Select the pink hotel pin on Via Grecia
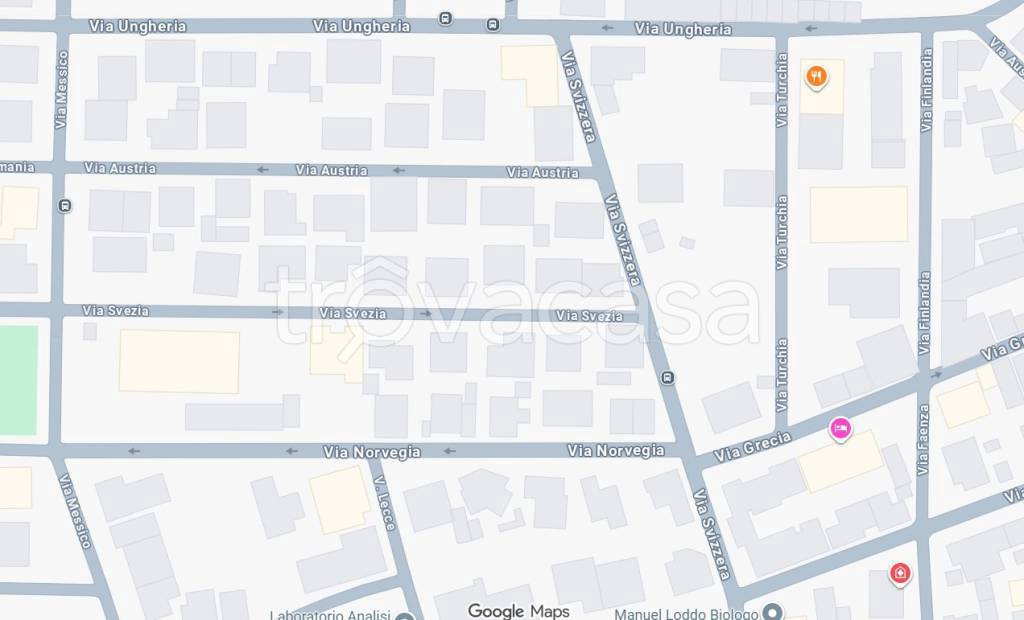 [840, 429]
